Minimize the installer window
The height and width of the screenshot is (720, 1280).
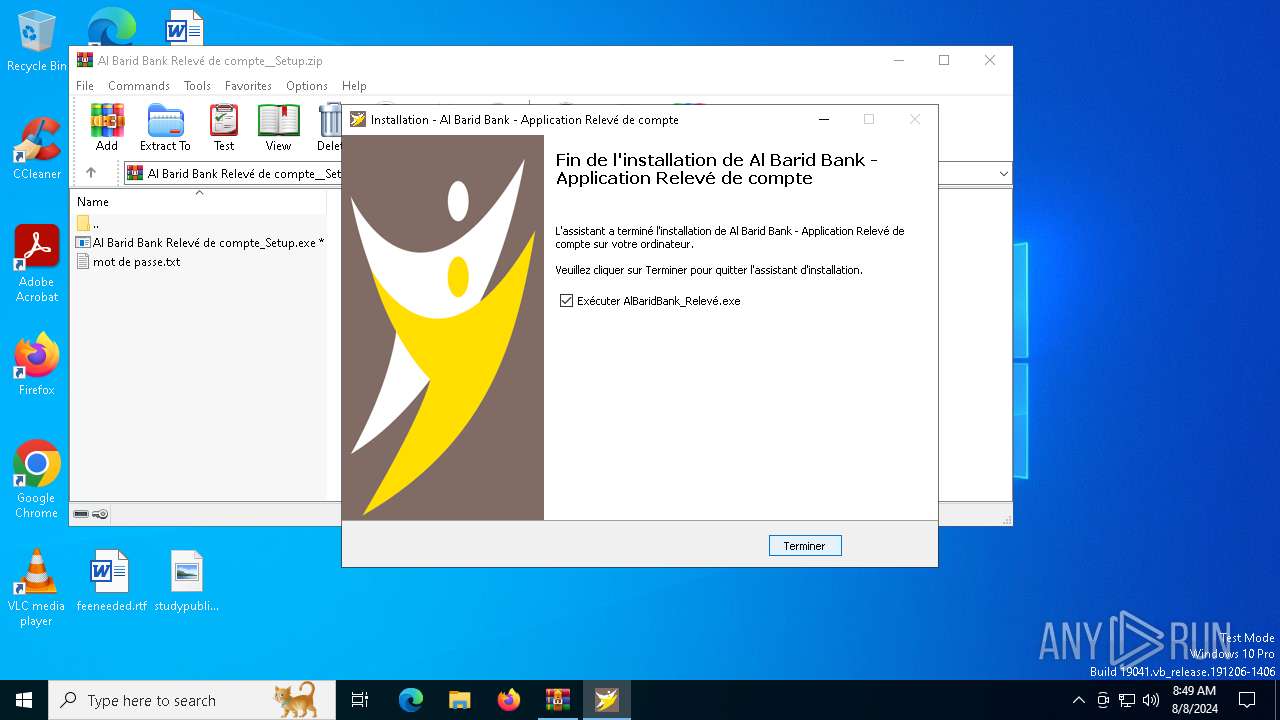tap(824, 119)
